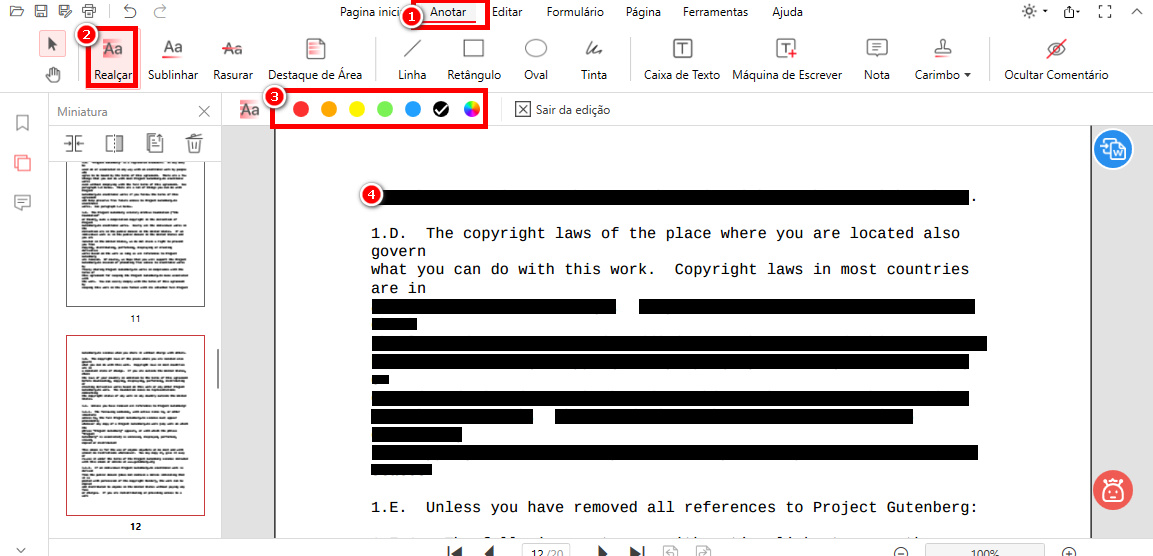Open the Ferramentas tab
1153x556 pixels.
(715, 12)
